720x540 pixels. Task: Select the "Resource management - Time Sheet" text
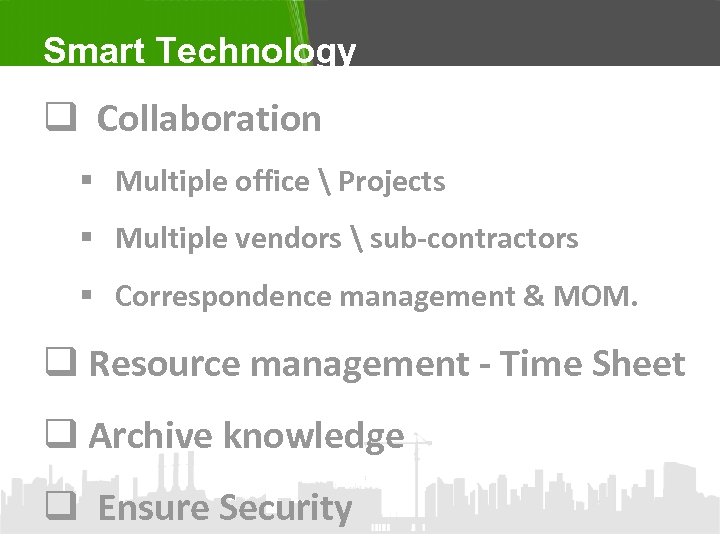(x=387, y=364)
